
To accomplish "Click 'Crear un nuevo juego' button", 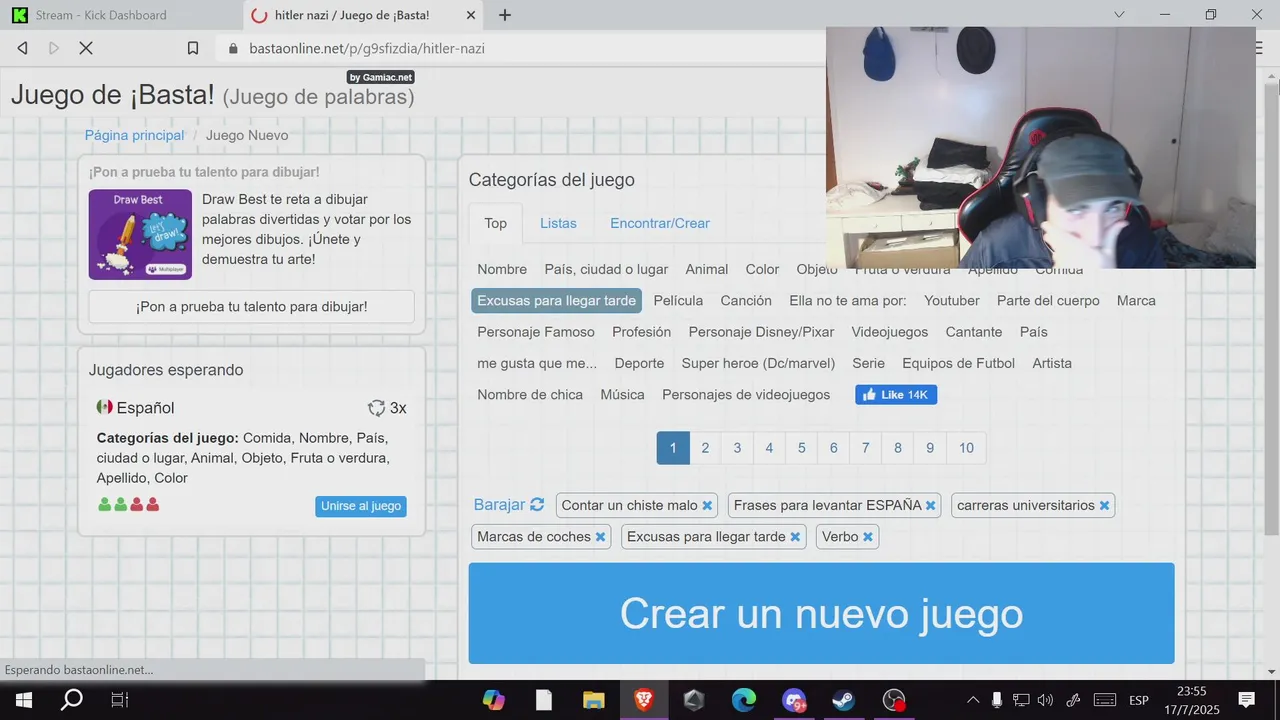I will (821, 613).
